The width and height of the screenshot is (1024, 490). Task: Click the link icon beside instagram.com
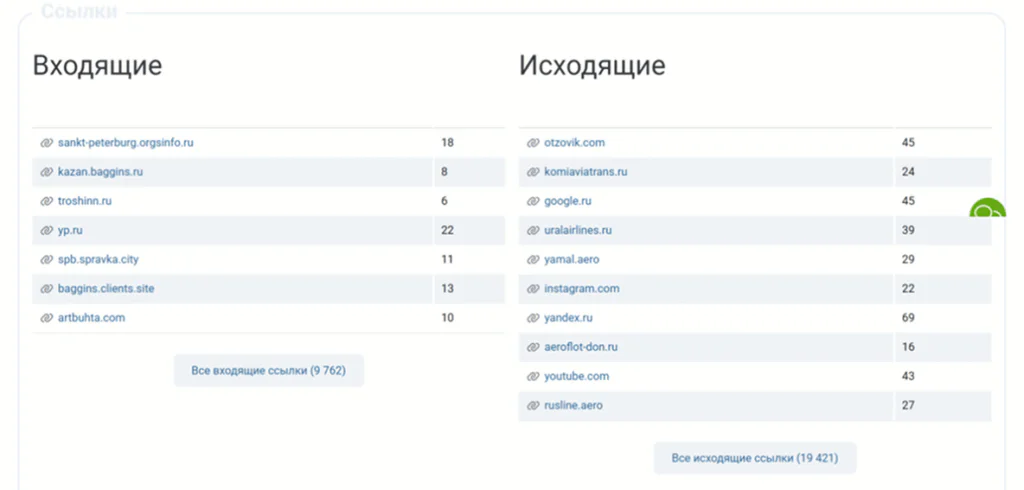tap(533, 289)
